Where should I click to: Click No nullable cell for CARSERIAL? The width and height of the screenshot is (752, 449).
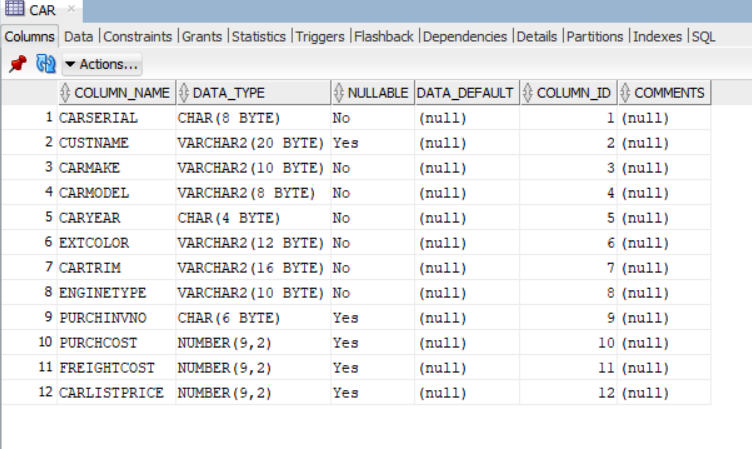(373, 118)
